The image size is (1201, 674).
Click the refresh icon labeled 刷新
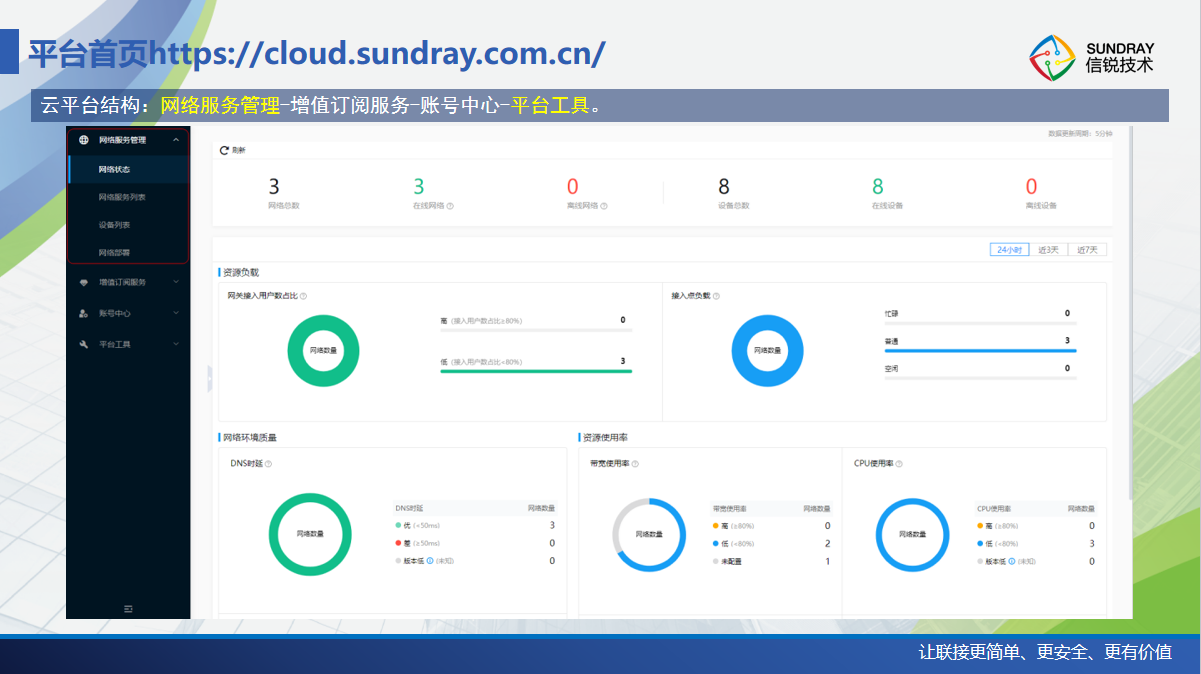[x=224, y=150]
